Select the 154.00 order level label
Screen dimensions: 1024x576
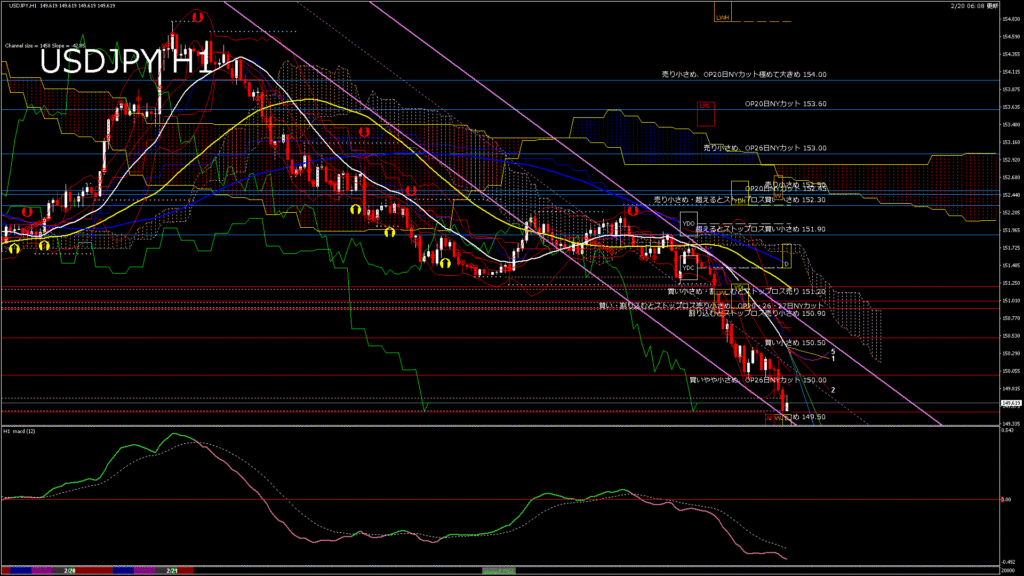click(744, 74)
